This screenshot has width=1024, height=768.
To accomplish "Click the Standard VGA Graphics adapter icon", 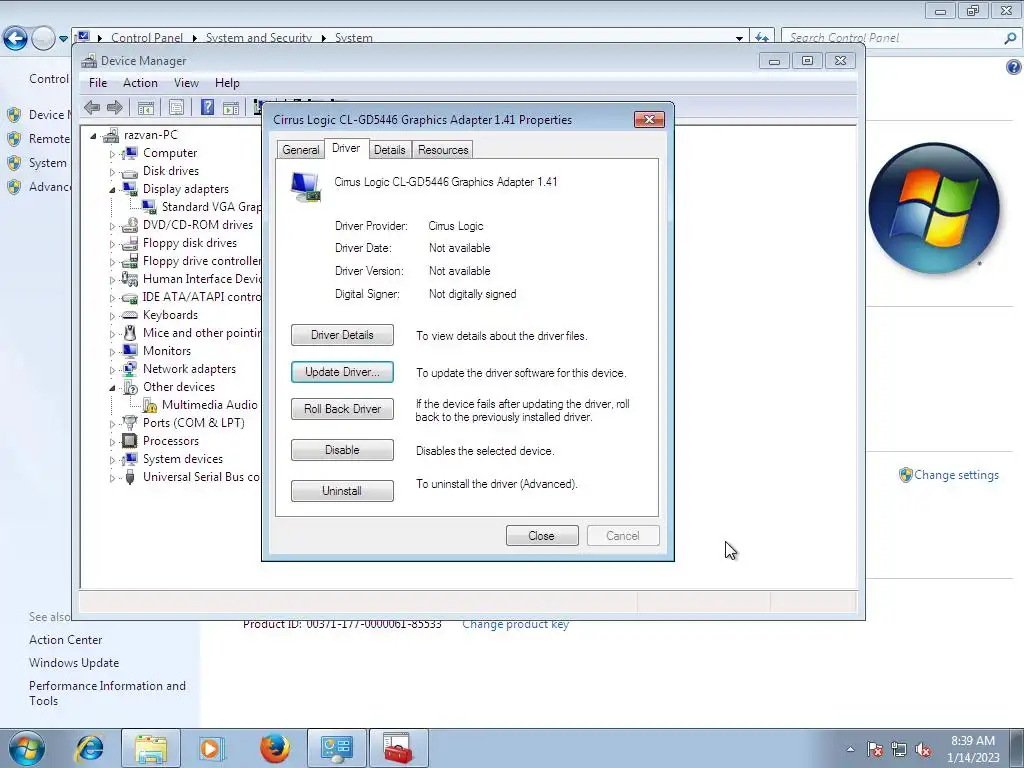I will (x=149, y=207).
